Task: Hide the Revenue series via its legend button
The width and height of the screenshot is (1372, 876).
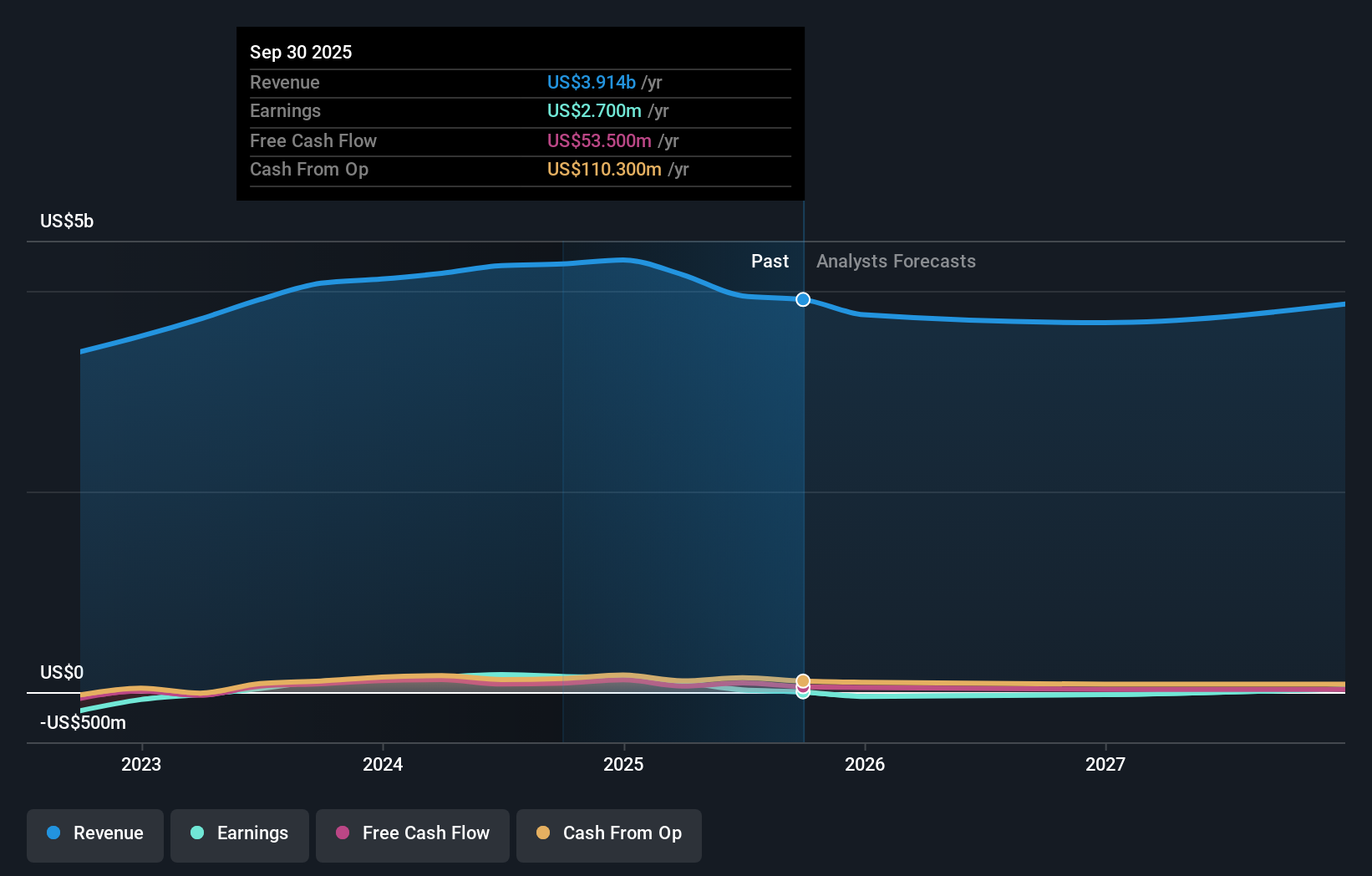Action: [94, 835]
